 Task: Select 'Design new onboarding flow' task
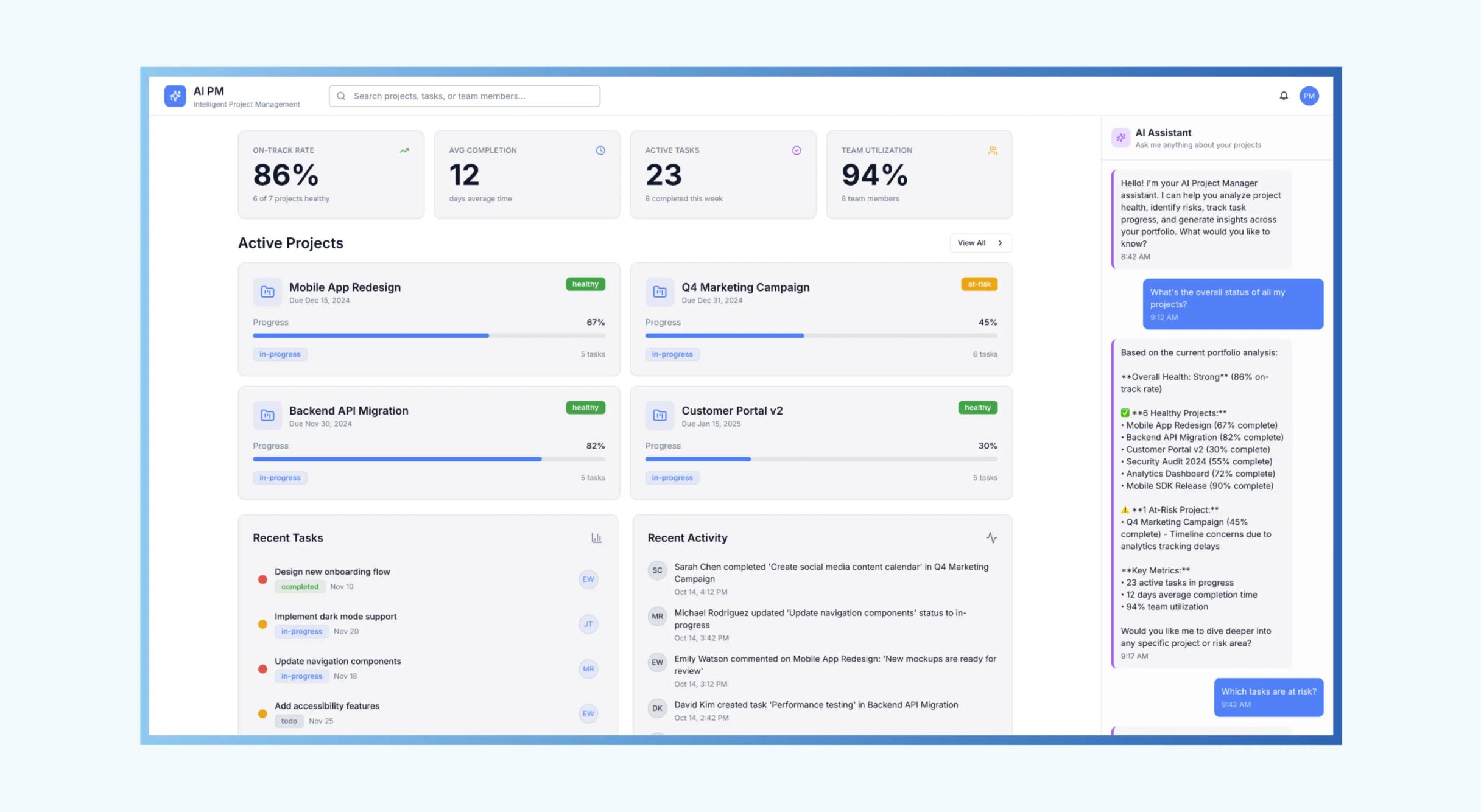coord(332,572)
